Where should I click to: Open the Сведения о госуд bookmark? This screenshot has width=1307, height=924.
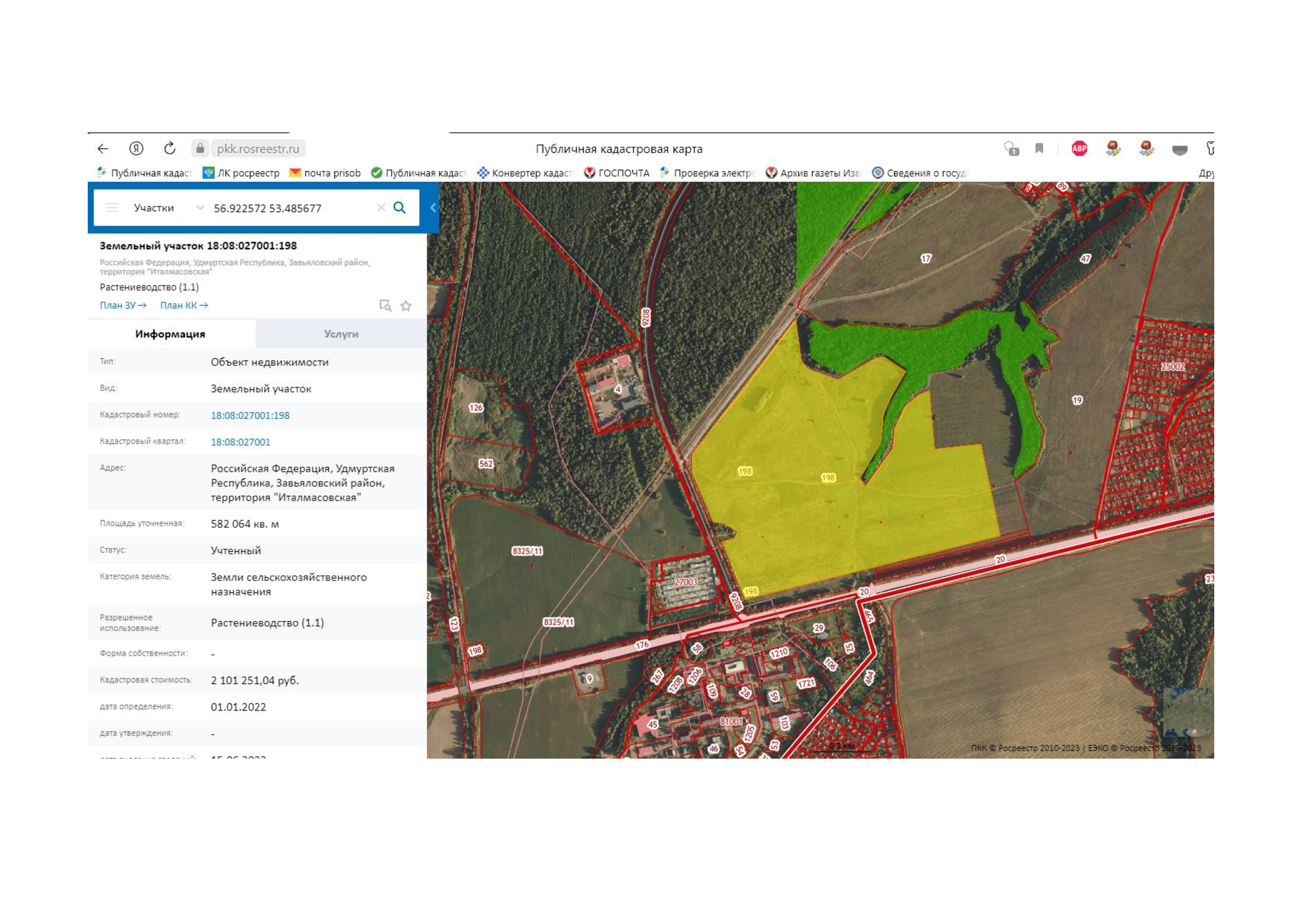[x=920, y=173]
